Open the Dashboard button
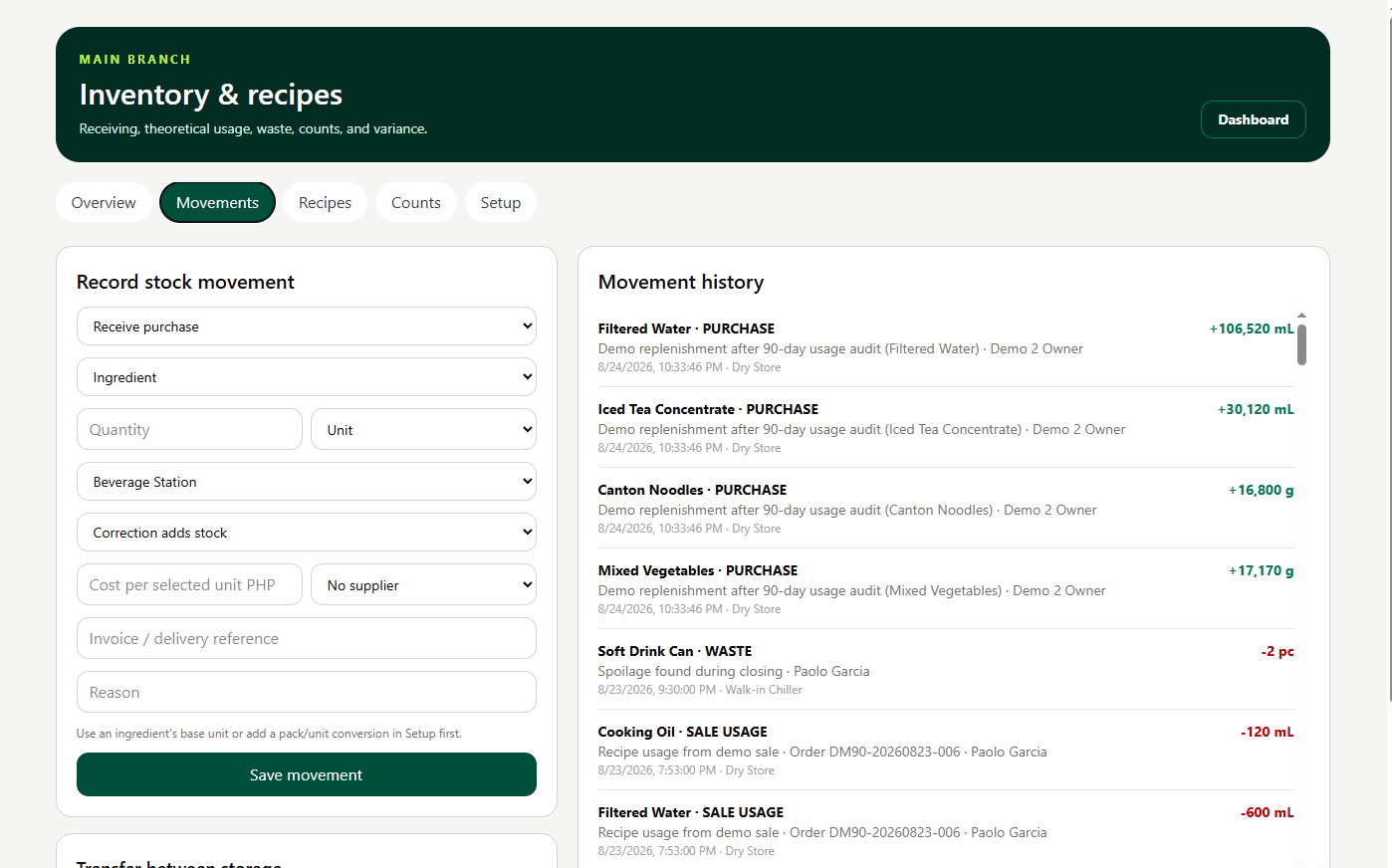This screenshot has width=1392, height=868. point(1253,119)
